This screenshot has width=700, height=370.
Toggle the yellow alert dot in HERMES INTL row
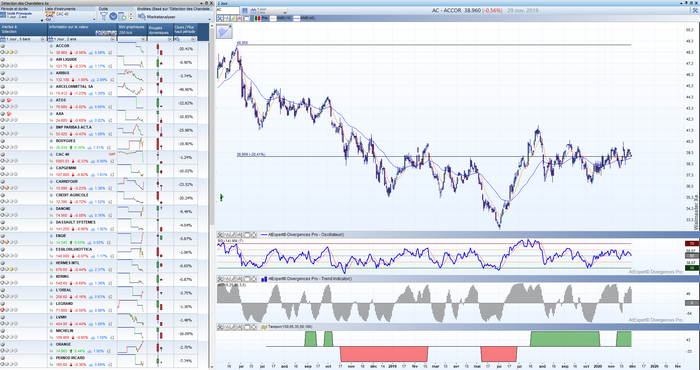11,269
